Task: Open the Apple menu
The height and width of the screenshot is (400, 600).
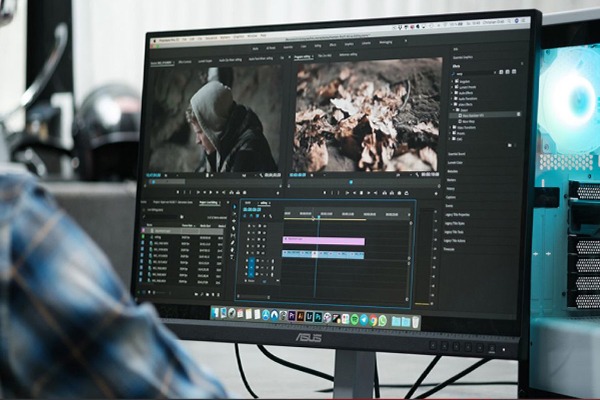Action: (155, 41)
